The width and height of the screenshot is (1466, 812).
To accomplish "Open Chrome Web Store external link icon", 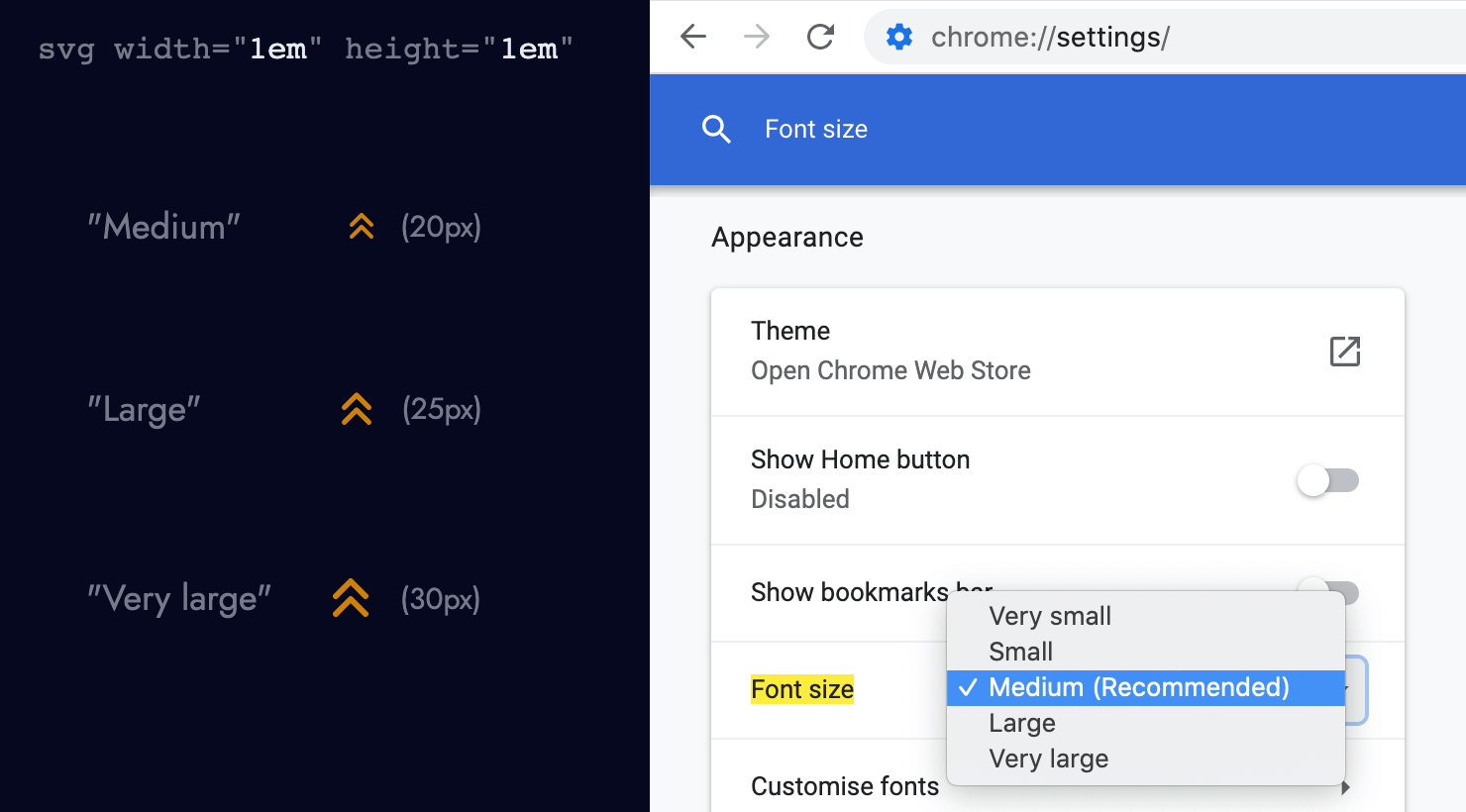I will point(1344,351).
